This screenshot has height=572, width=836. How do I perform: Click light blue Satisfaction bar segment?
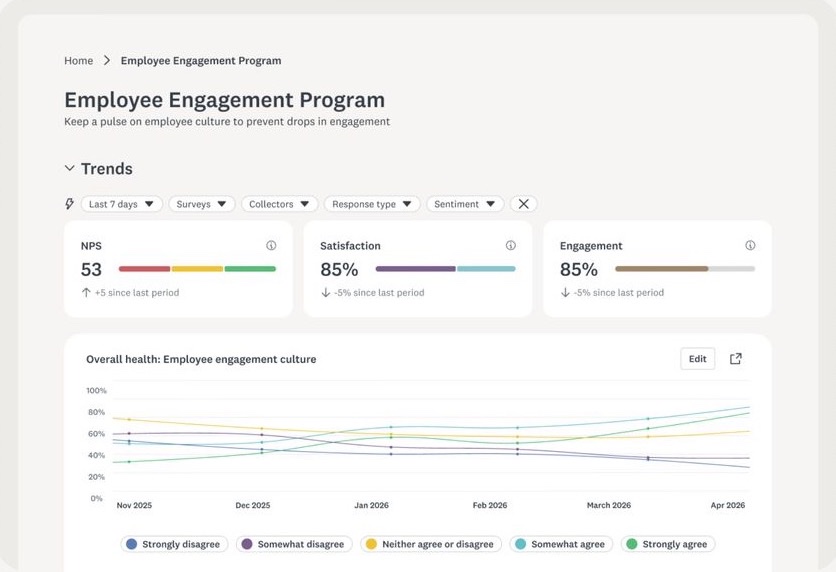486,269
